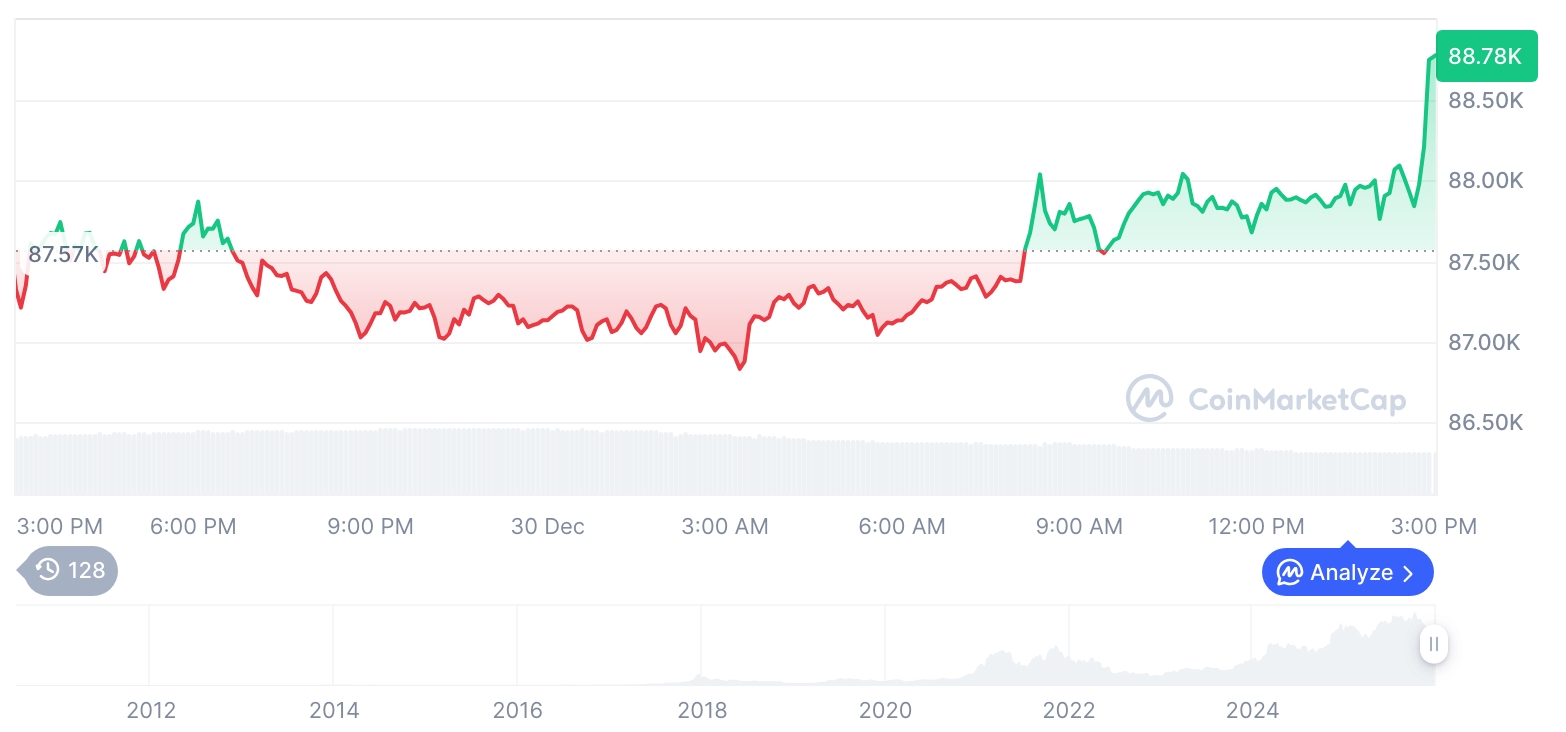This screenshot has height=732, width=1566.
Task: Click the CoinMarketCap watermark text
Action: tap(1297, 400)
